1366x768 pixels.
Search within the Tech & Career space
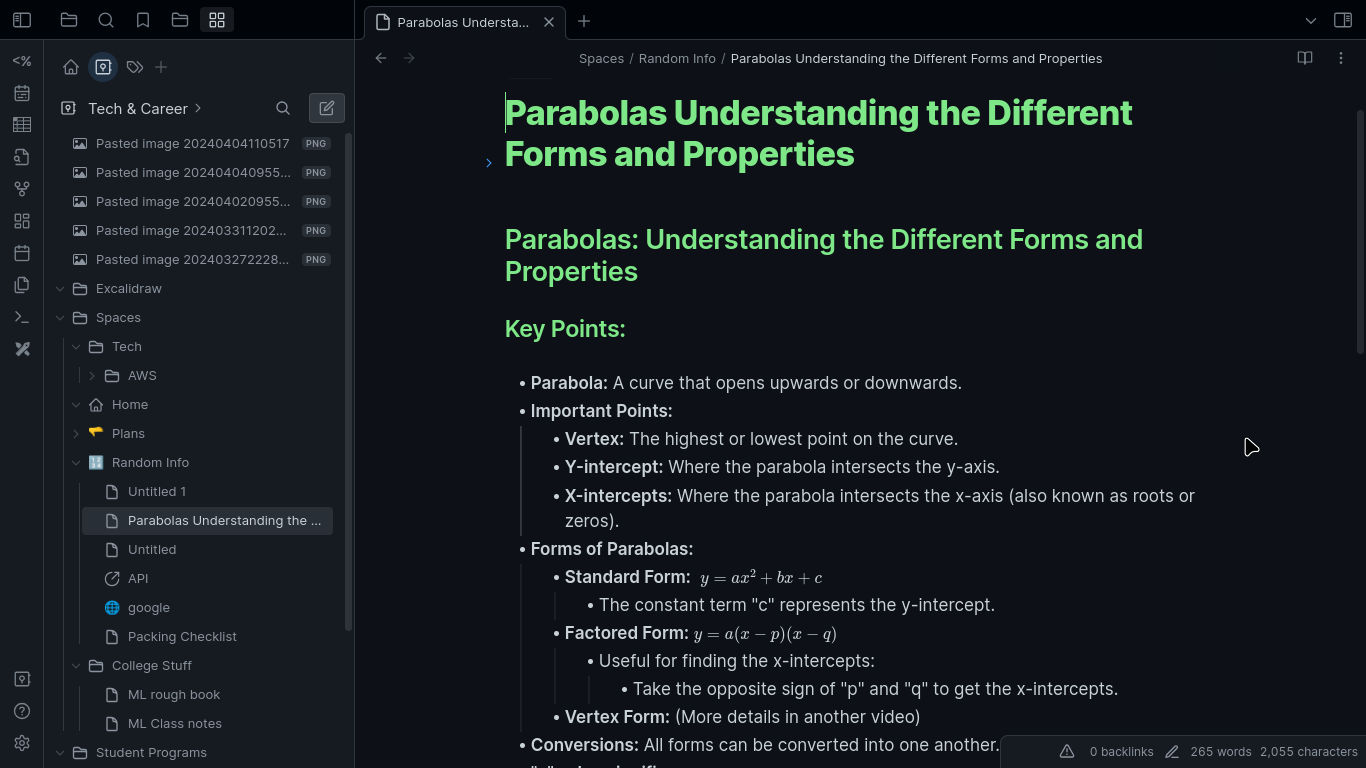point(283,108)
